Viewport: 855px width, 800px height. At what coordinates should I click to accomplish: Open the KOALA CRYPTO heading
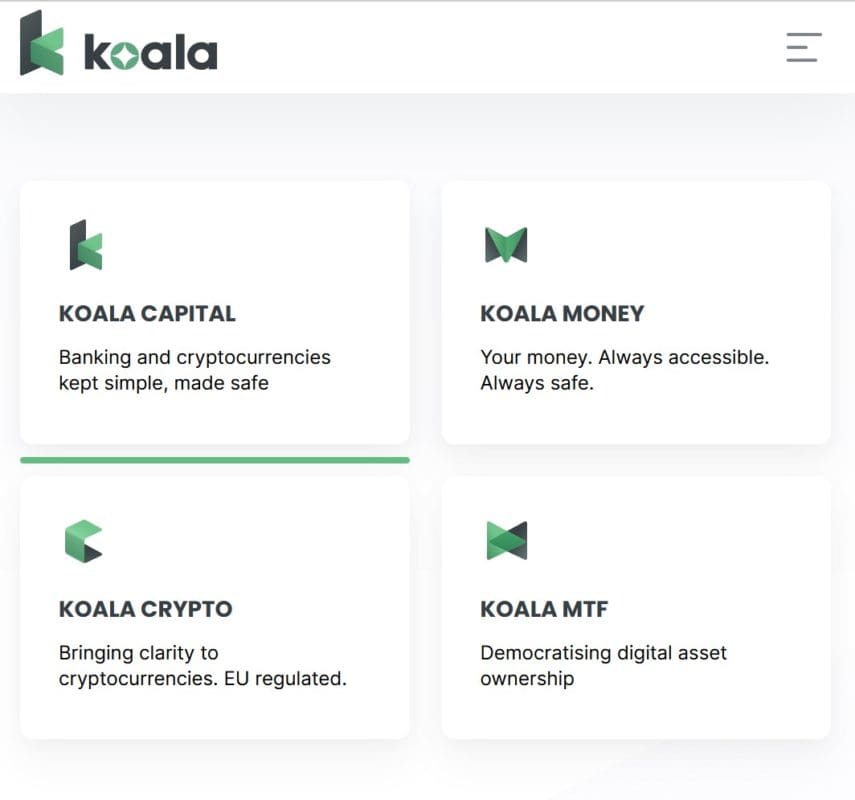pyautogui.click(x=146, y=609)
